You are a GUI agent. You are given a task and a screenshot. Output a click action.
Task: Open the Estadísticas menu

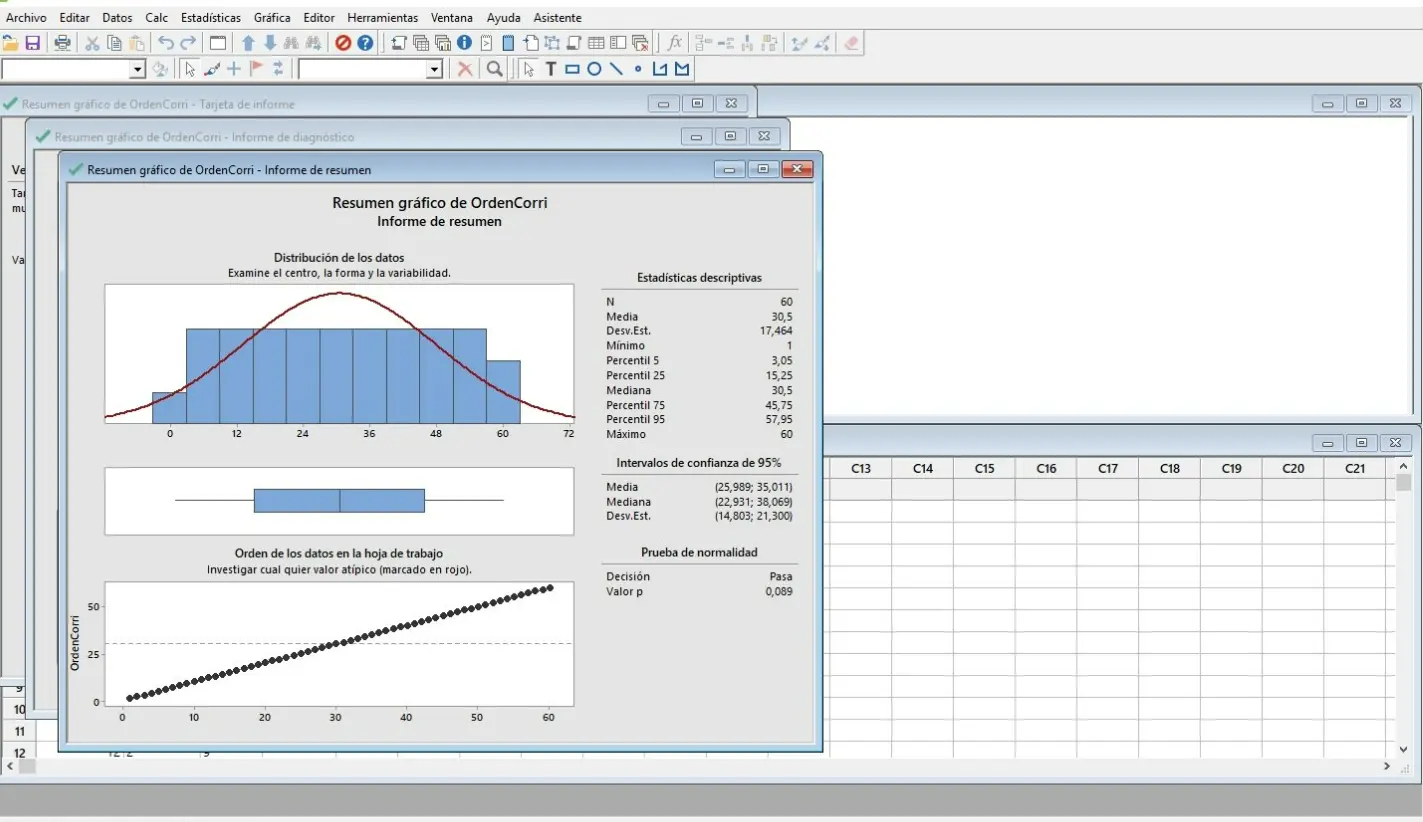(x=210, y=18)
